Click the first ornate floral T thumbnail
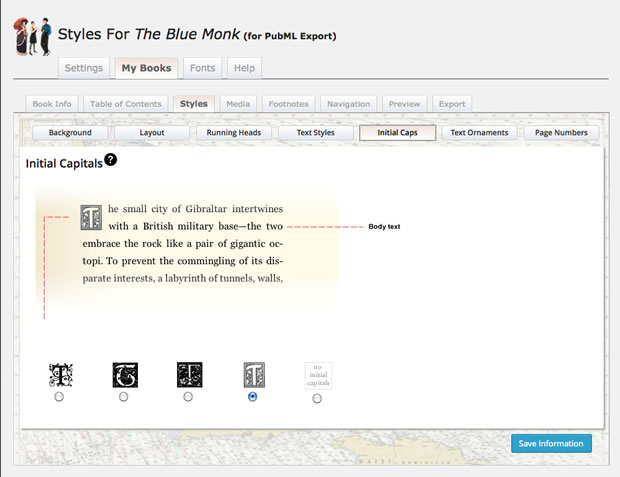 coord(60,375)
